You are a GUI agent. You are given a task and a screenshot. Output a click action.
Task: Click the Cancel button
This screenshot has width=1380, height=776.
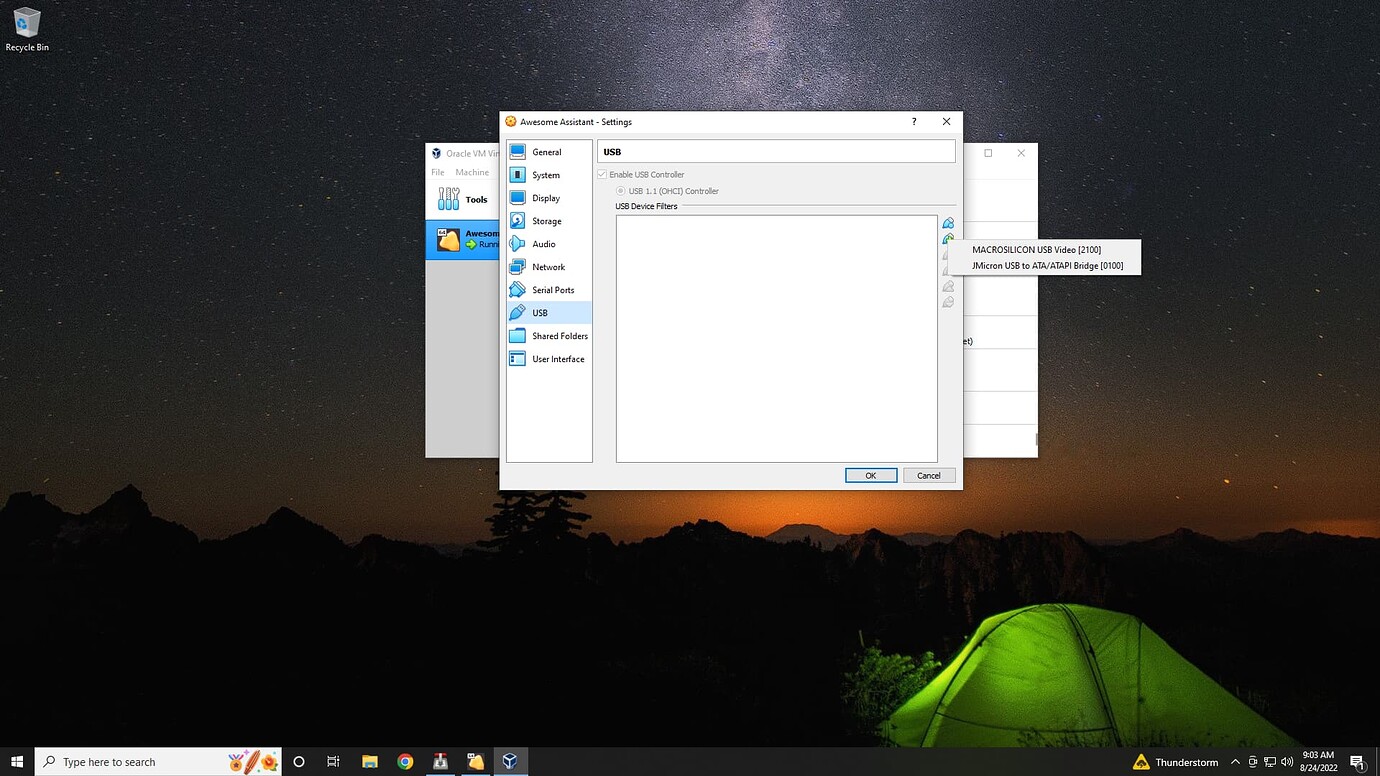click(929, 475)
